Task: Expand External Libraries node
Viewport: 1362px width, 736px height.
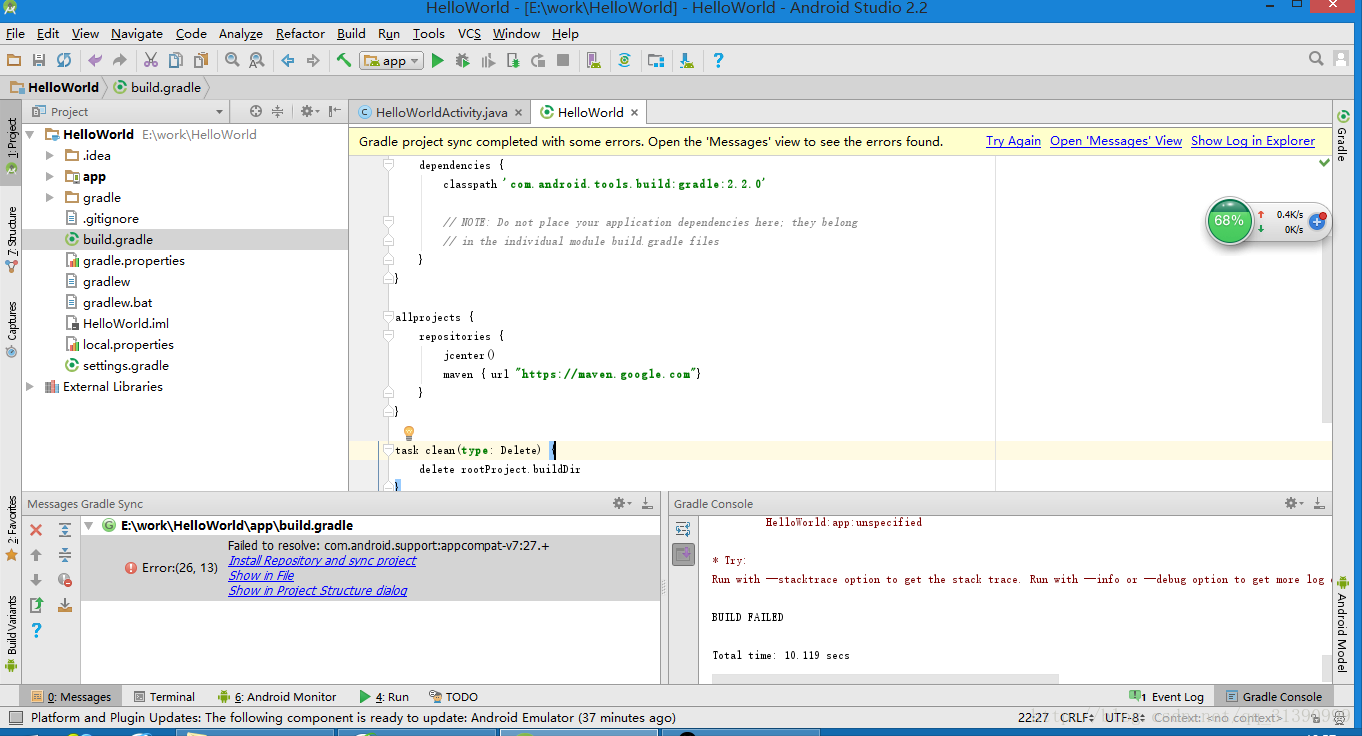Action: (x=30, y=386)
